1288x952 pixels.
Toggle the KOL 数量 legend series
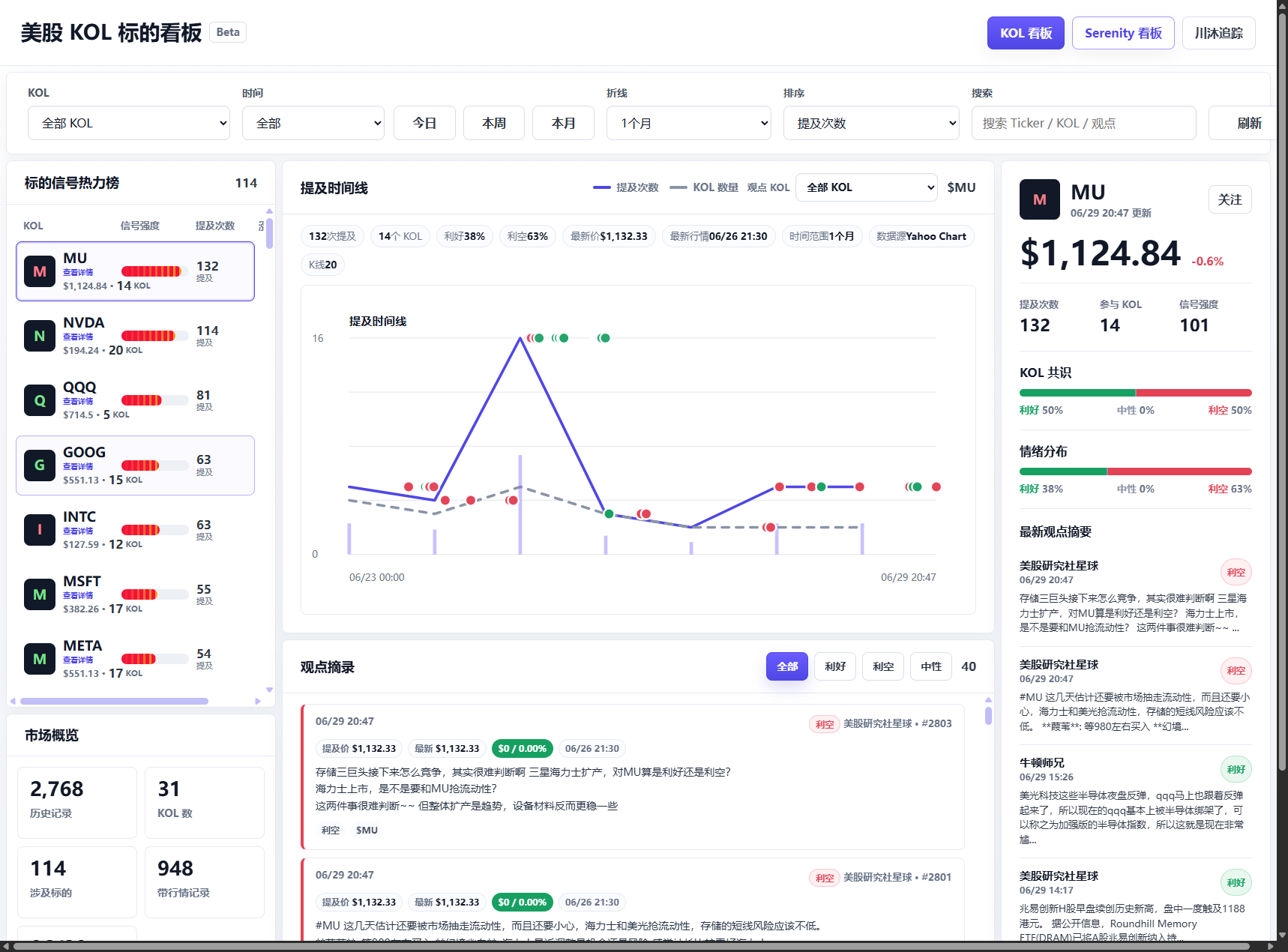click(x=704, y=187)
